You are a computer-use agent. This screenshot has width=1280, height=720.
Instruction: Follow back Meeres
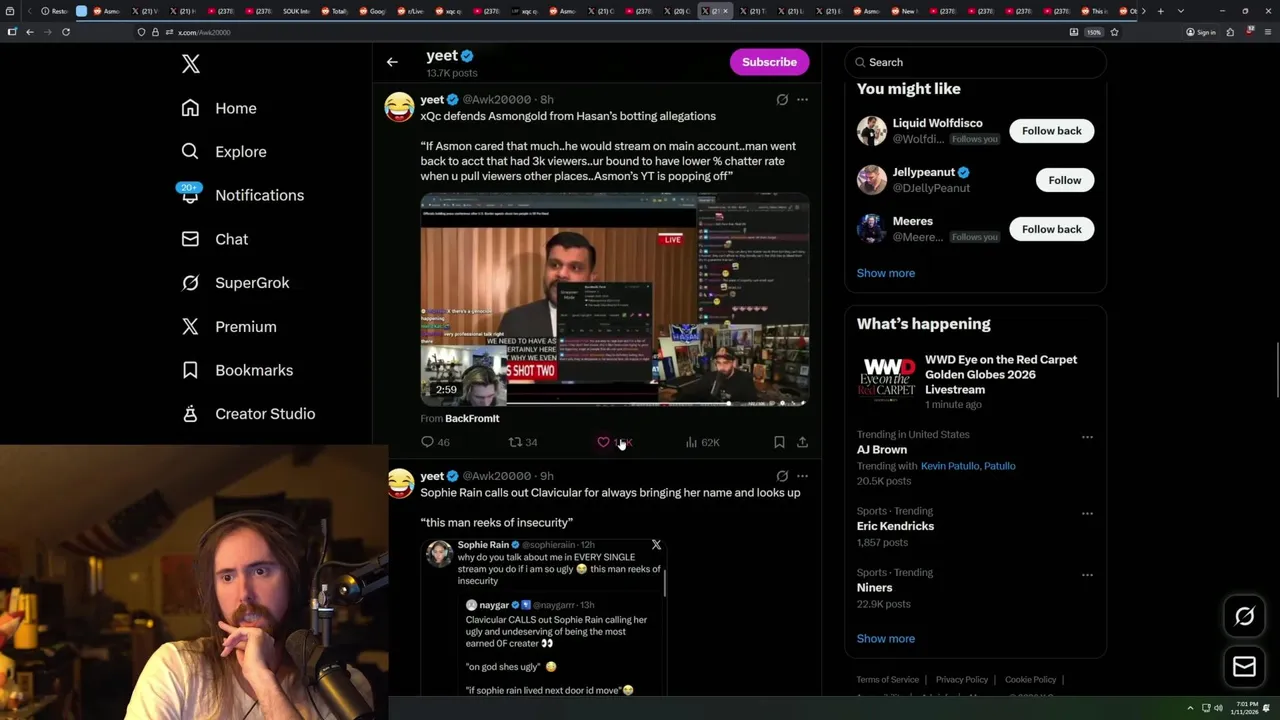tap(1051, 229)
